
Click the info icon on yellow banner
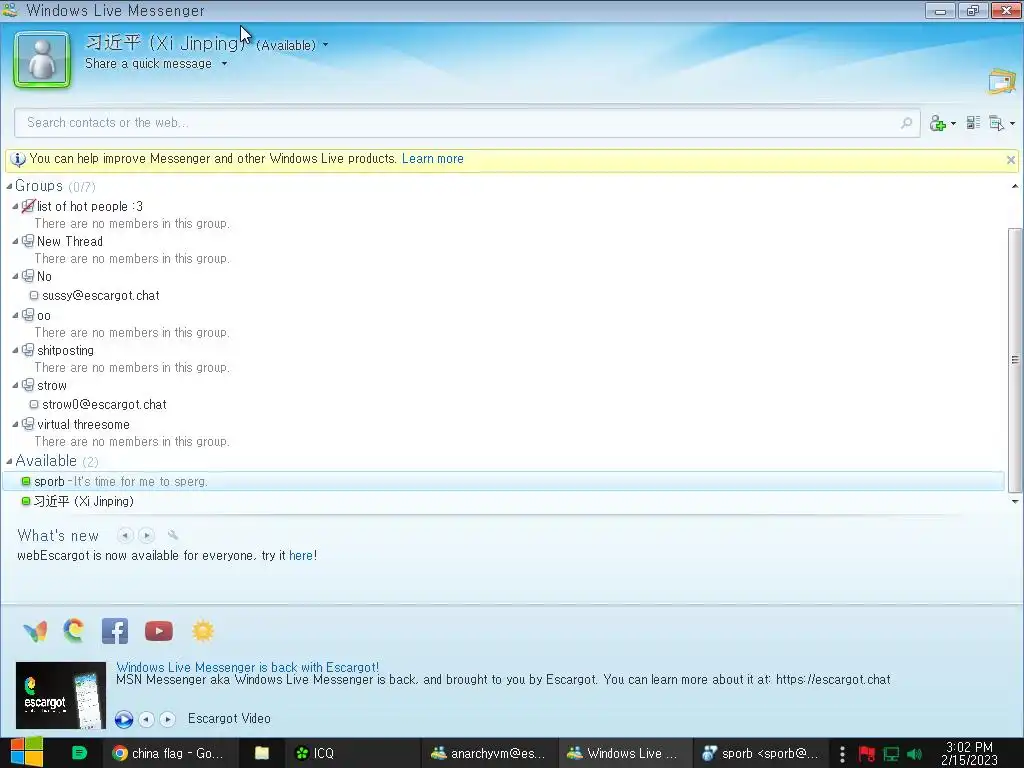click(18, 159)
